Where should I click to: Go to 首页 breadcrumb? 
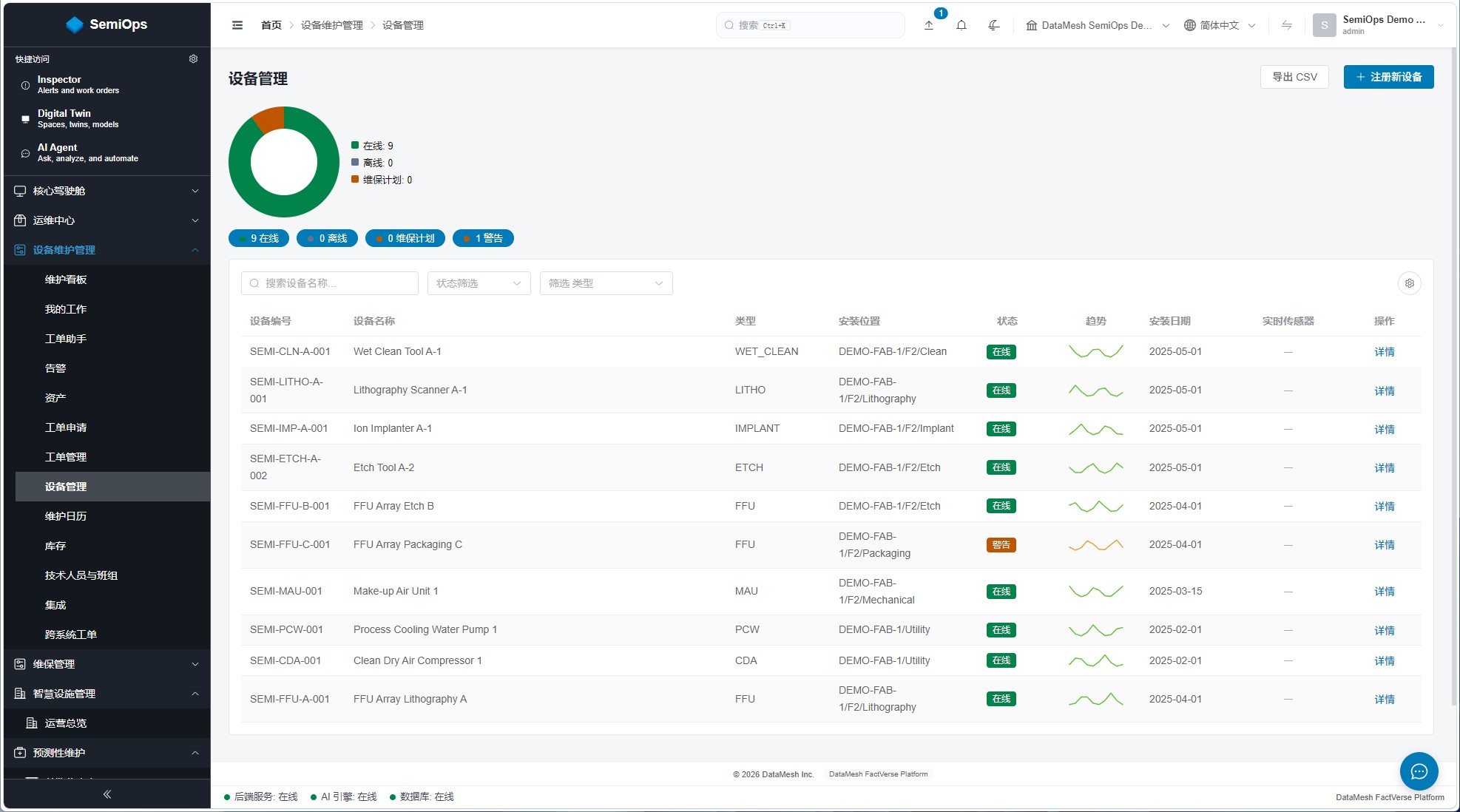[271, 25]
